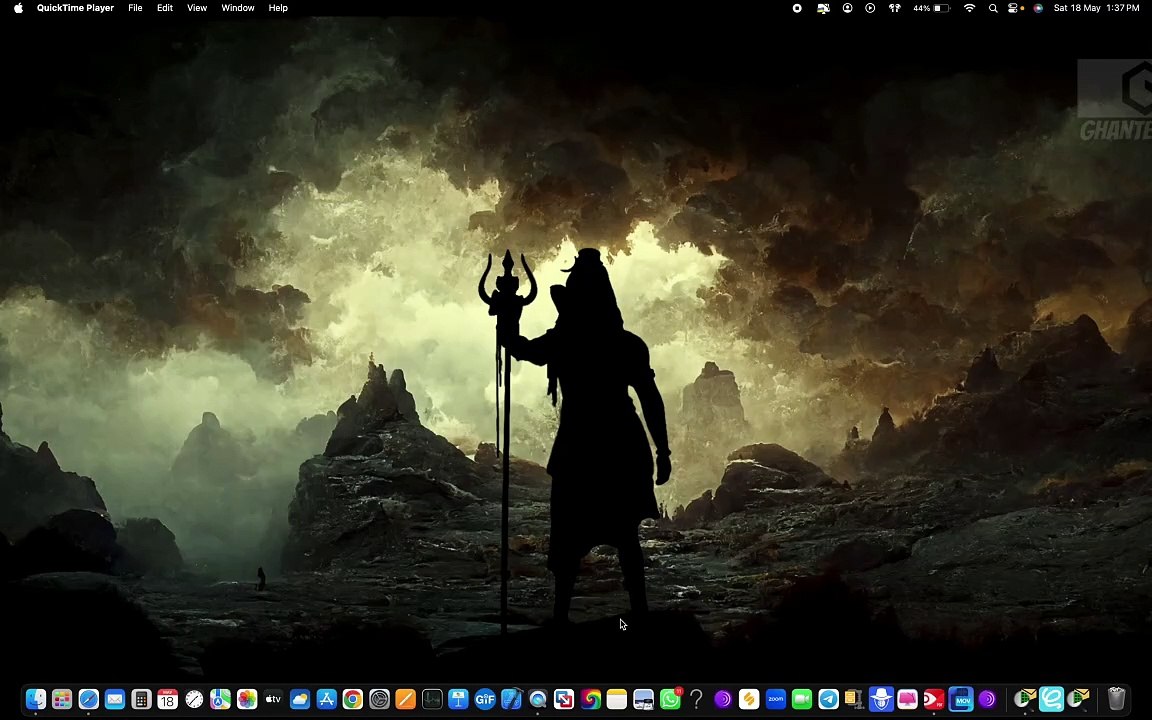This screenshot has width=1152, height=720.
Task: Open the date and time notification panel
Action: click(1096, 8)
